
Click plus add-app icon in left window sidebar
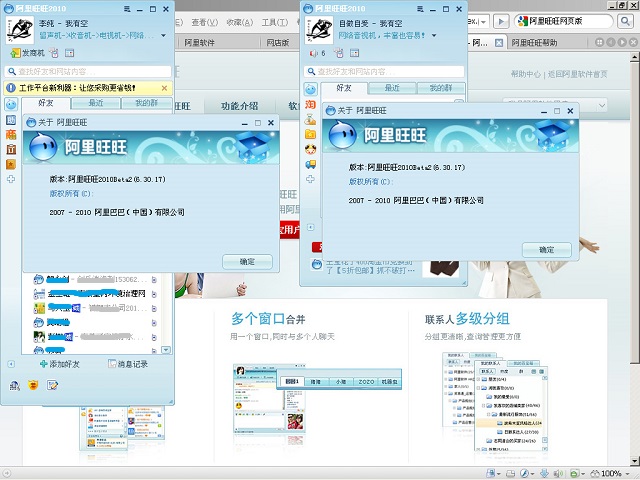pyautogui.click(x=11, y=179)
